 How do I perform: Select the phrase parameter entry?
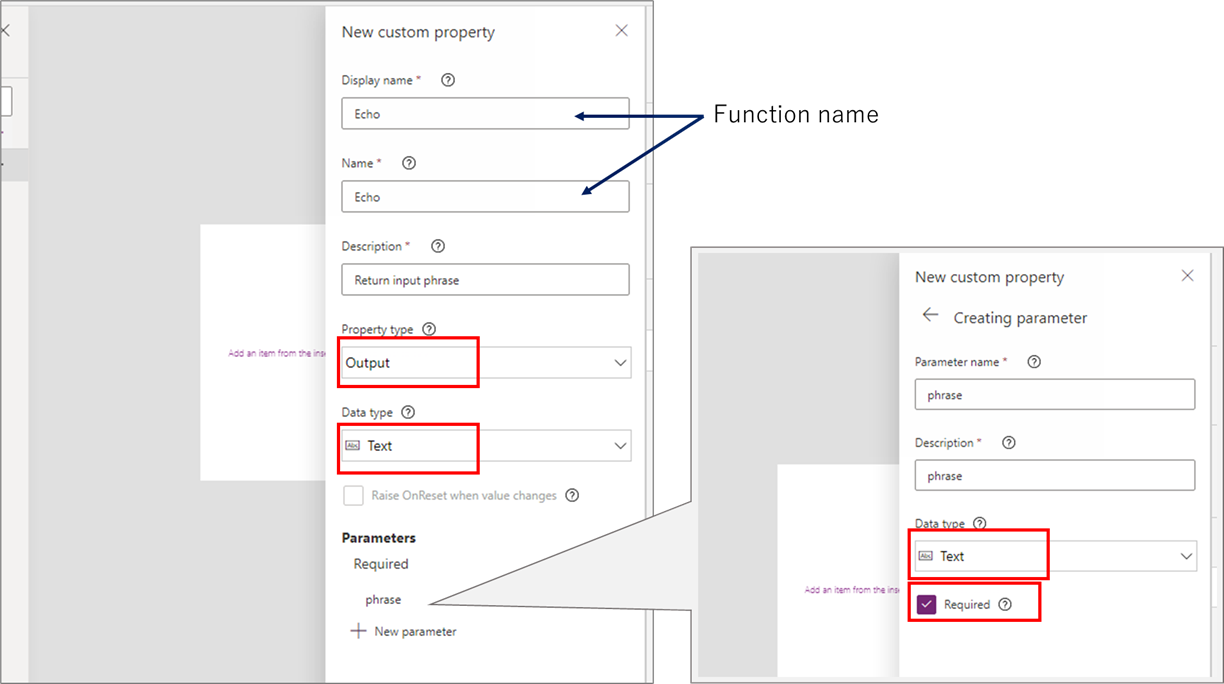coord(383,600)
